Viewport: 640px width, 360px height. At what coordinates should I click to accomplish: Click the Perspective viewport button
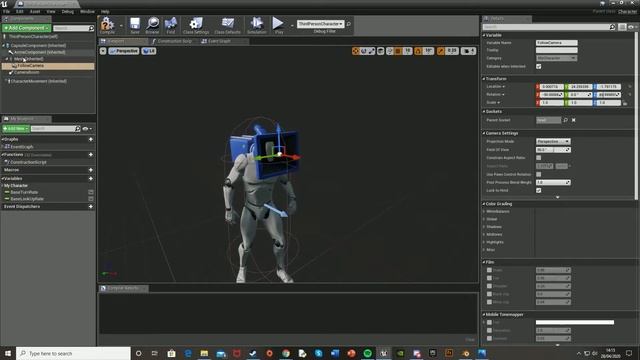pyautogui.click(x=124, y=51)
